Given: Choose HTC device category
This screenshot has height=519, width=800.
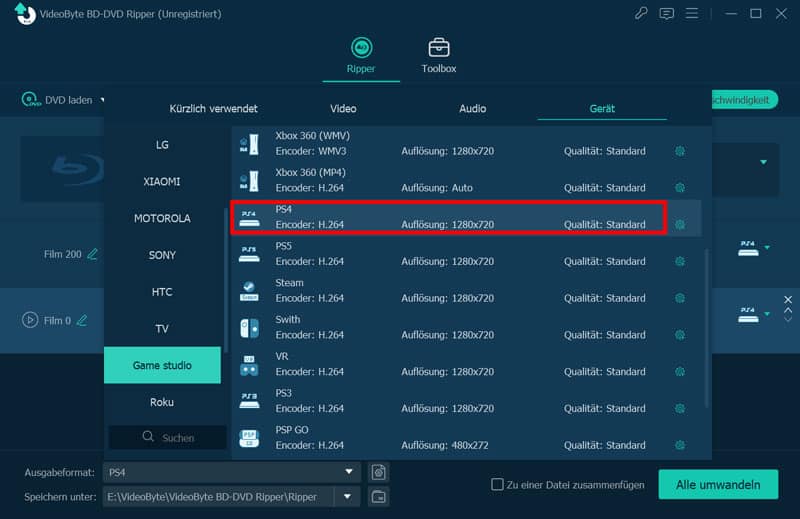Looking at the screenshot, I should coord(162,292).
